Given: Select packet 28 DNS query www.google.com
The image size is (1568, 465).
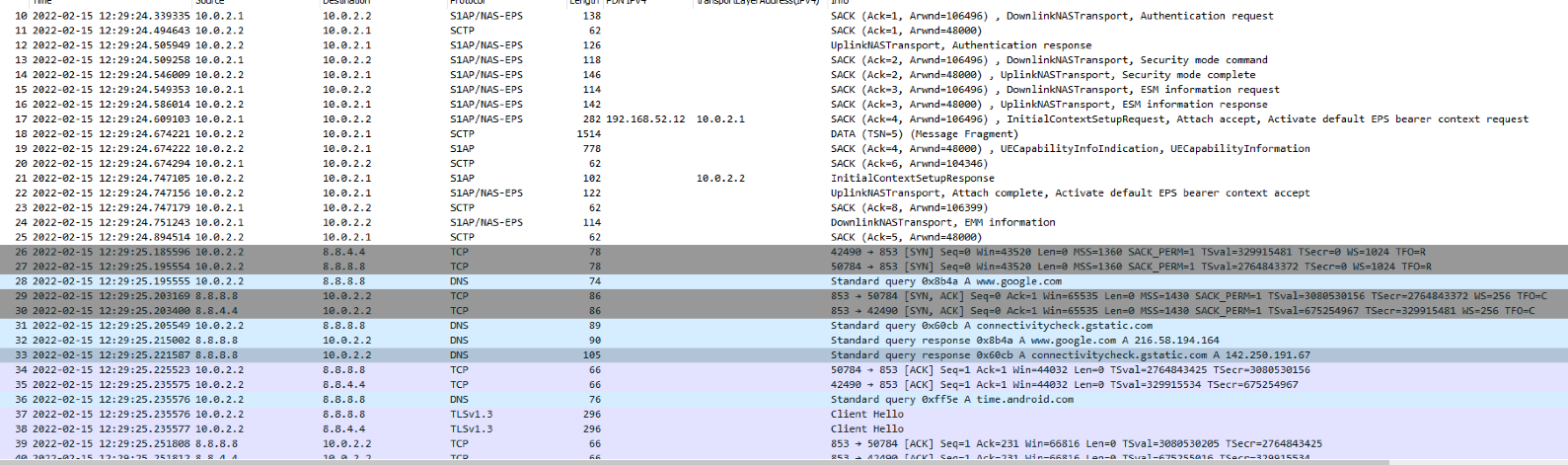Looking at the screenshot, I should coord(784,281).
